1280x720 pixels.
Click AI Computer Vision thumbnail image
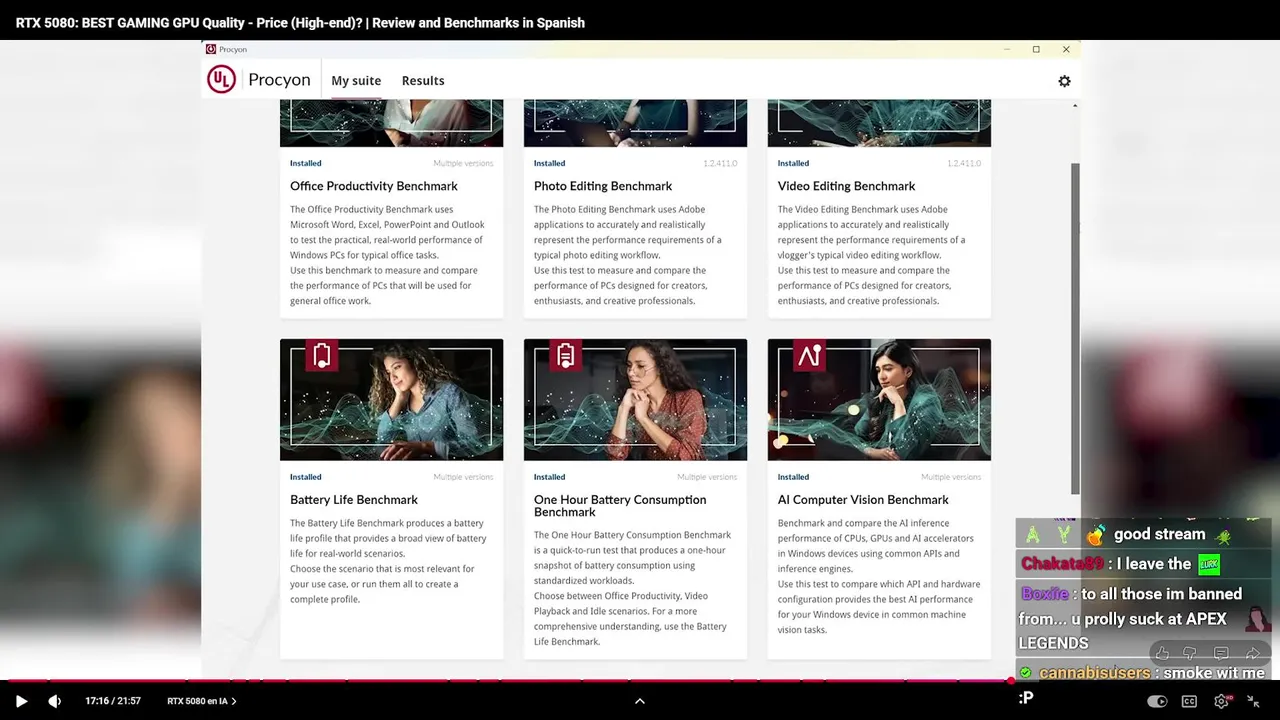pos(879,400)
